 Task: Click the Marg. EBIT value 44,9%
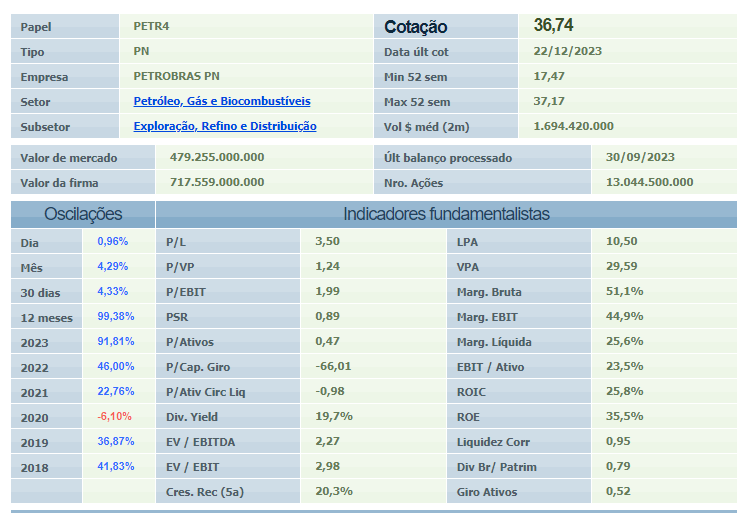point(624,316)
